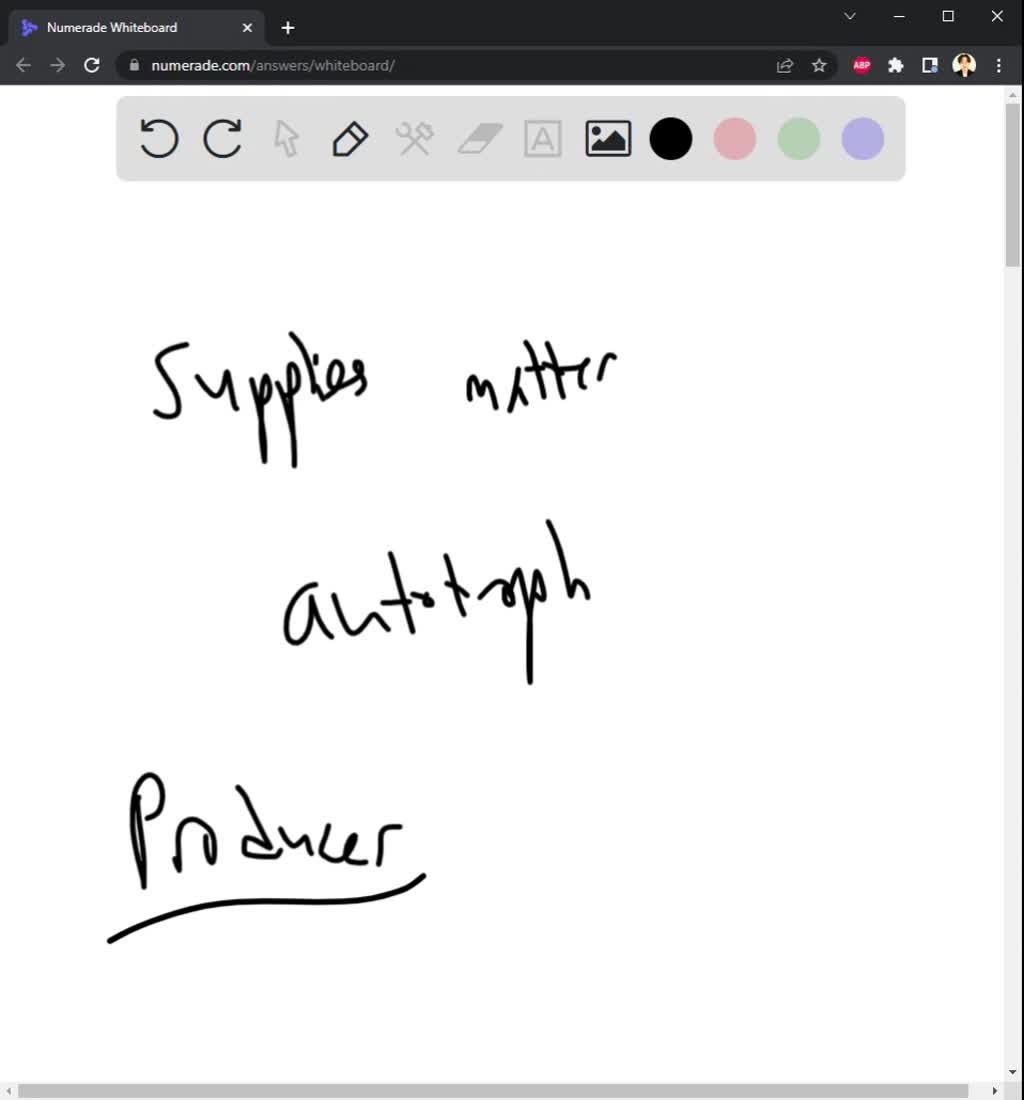Toggle Adblock Plus via its ABP icon
The height and width of the screenshot is (1100, 1024).
pos(861,64)
